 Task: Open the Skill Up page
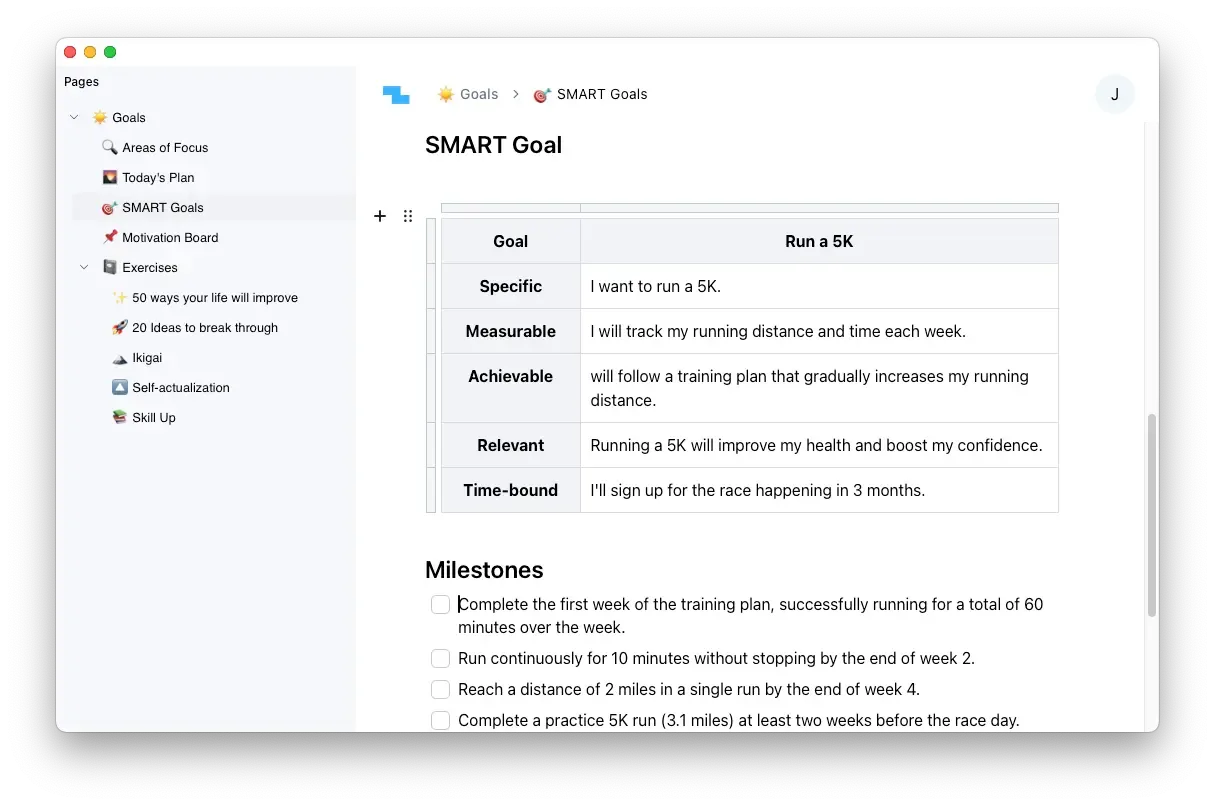pos(154,418)
